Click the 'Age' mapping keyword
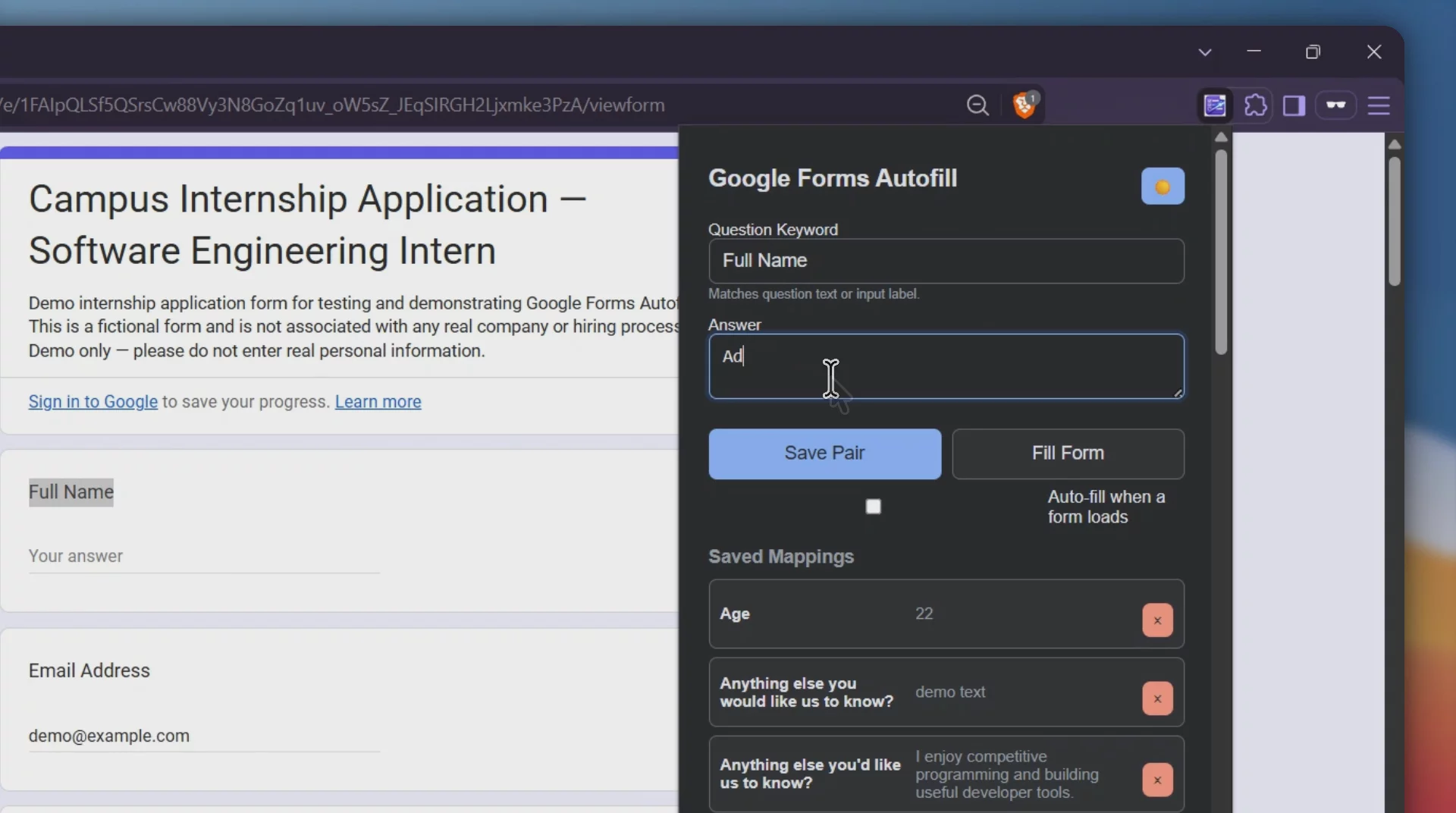This screenshot has width=1456, height=813. click(x=735, y=614)
